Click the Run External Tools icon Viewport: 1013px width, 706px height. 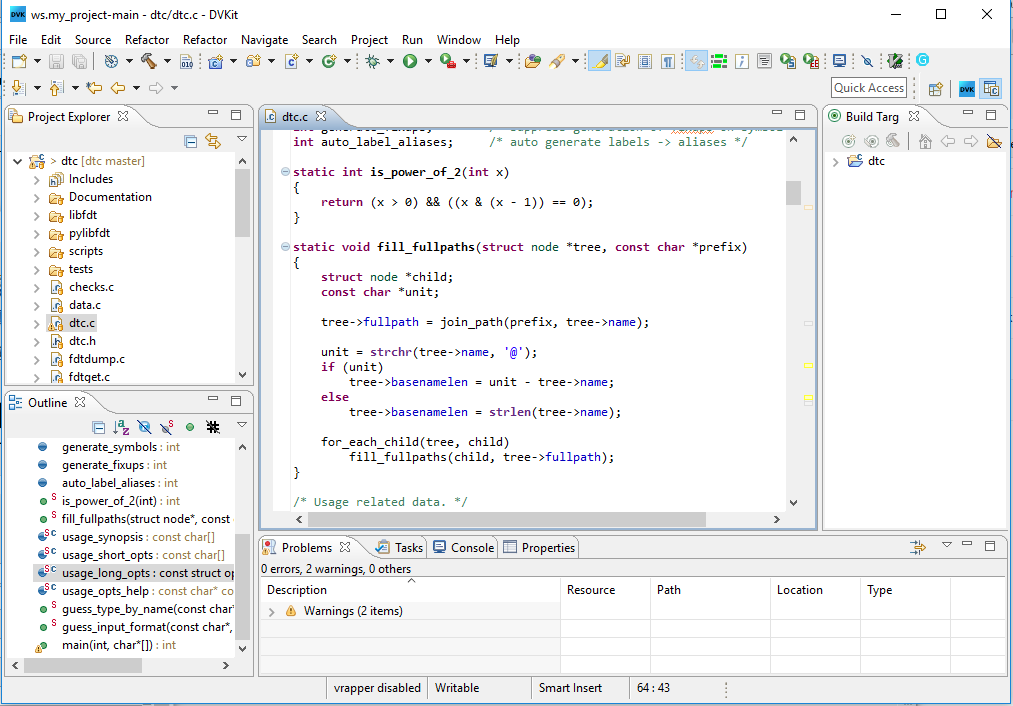[x=447, y=61]
